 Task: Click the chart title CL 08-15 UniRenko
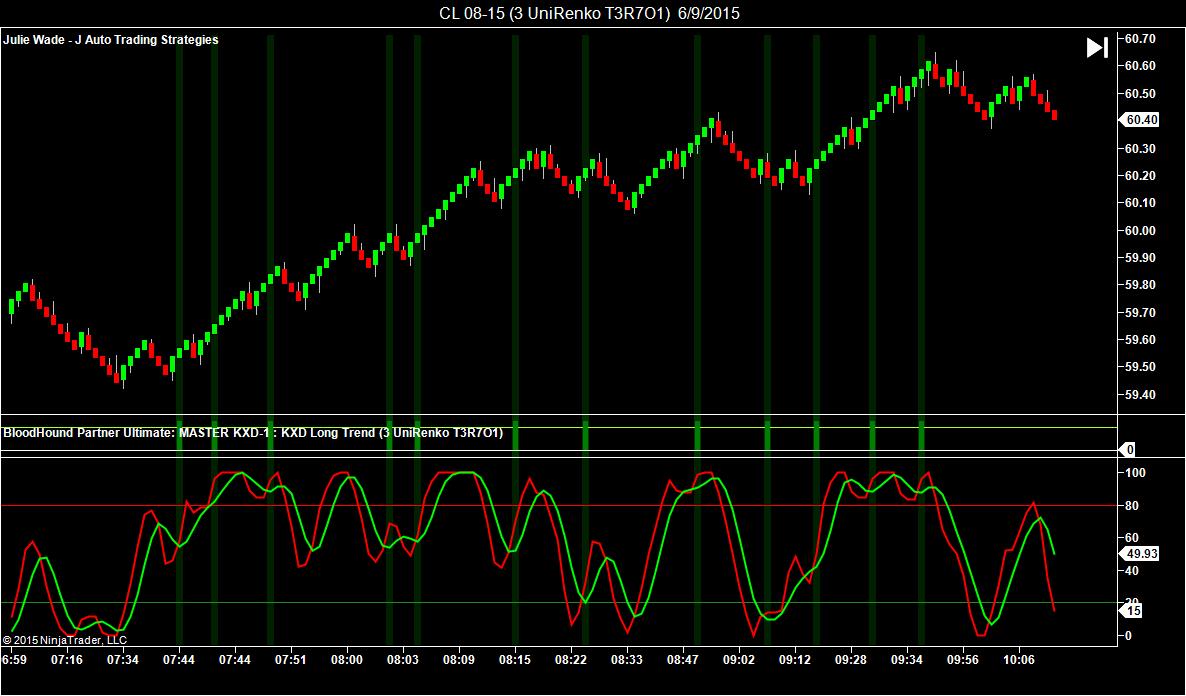(x=590, y=13)
